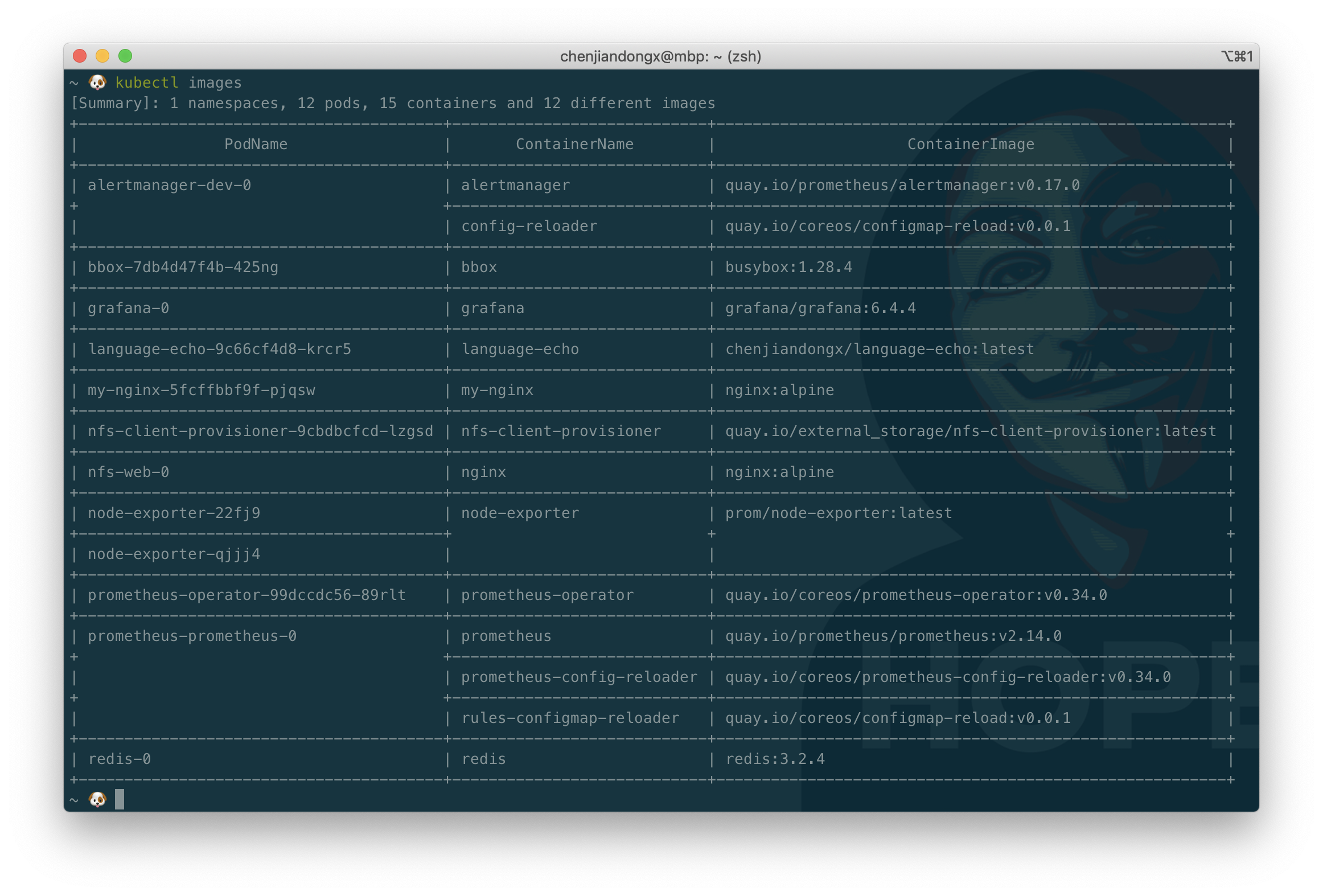Image resolution: width=1323 pixels, height=896 pixels.
Task: Click container name nginx in nfs-web-0 row
Action: click(x=484, y=472)
